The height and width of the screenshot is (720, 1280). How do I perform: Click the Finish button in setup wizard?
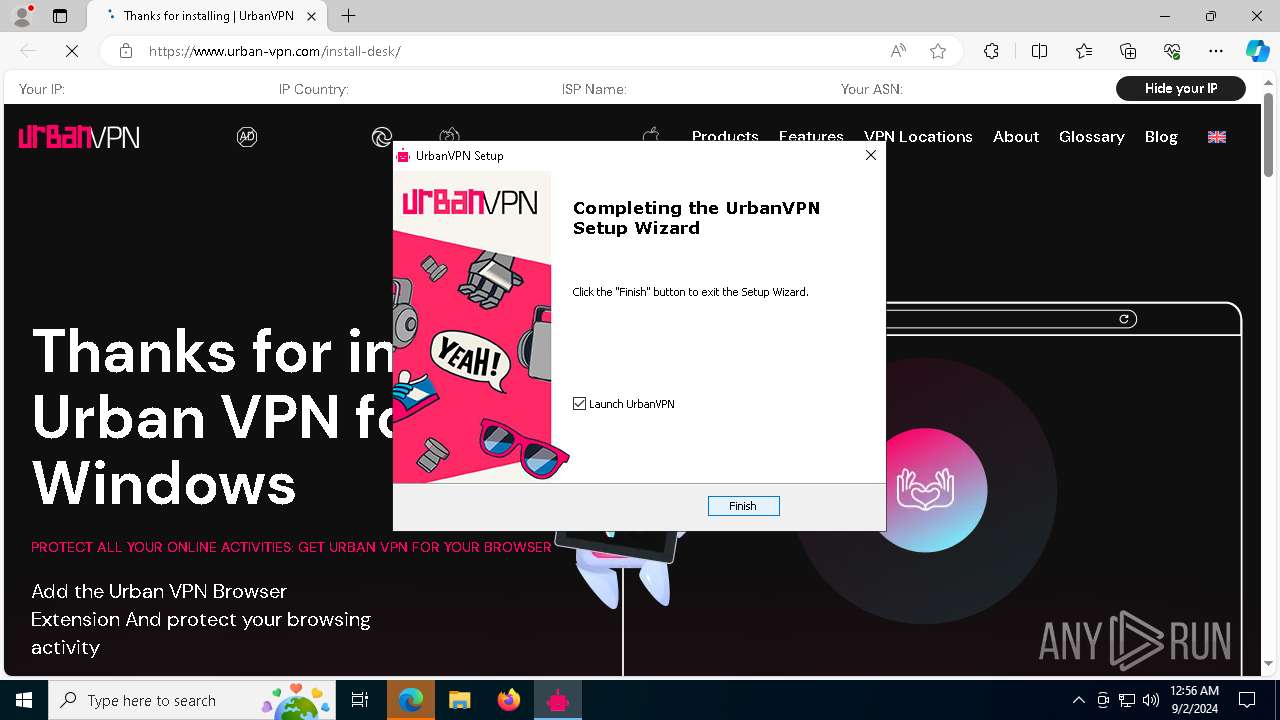coord(743,506)
